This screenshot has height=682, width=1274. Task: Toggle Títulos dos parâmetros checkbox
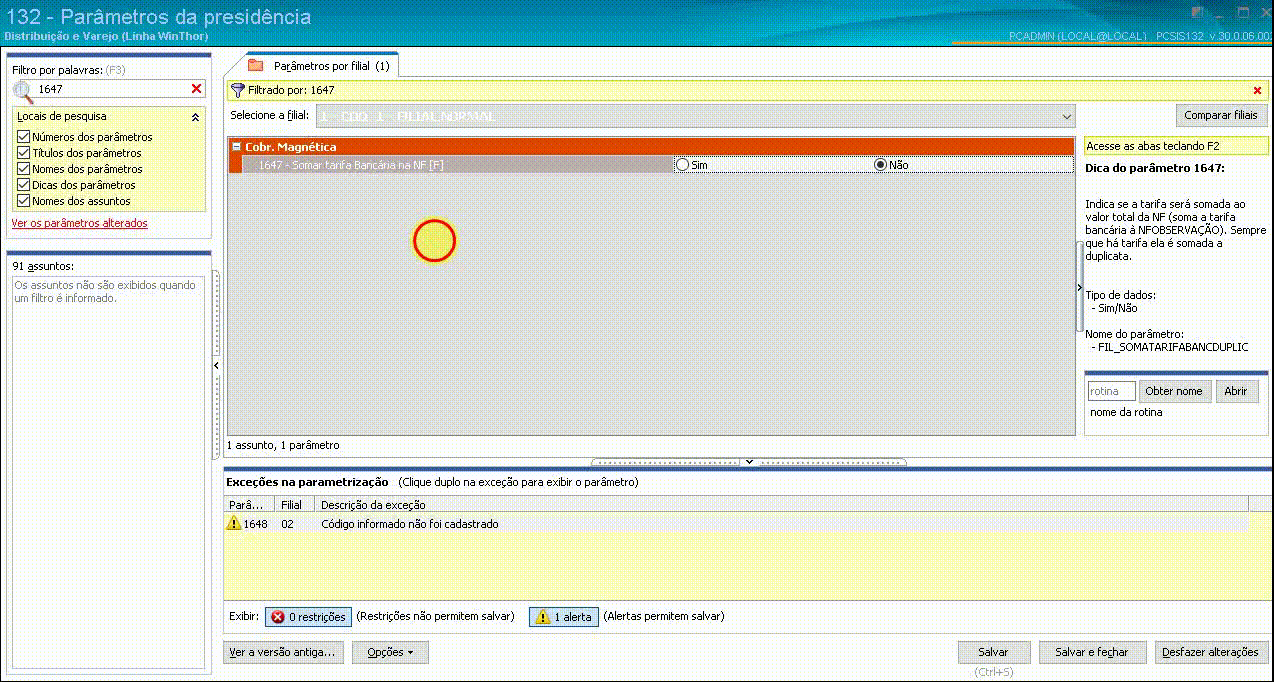point(24,153)
